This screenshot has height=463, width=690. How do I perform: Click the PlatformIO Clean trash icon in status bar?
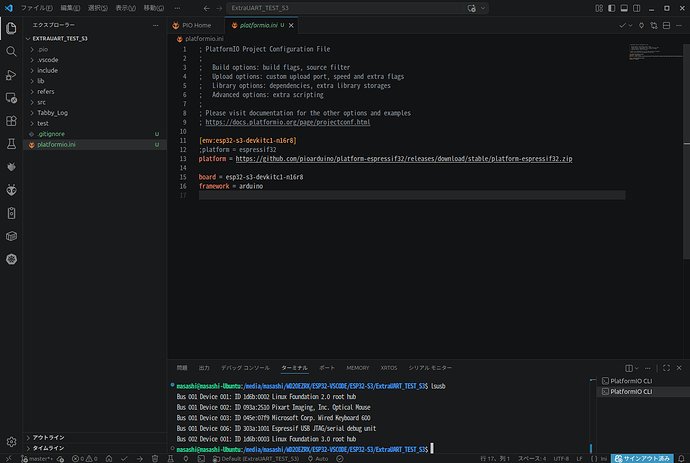coord(155,459)
